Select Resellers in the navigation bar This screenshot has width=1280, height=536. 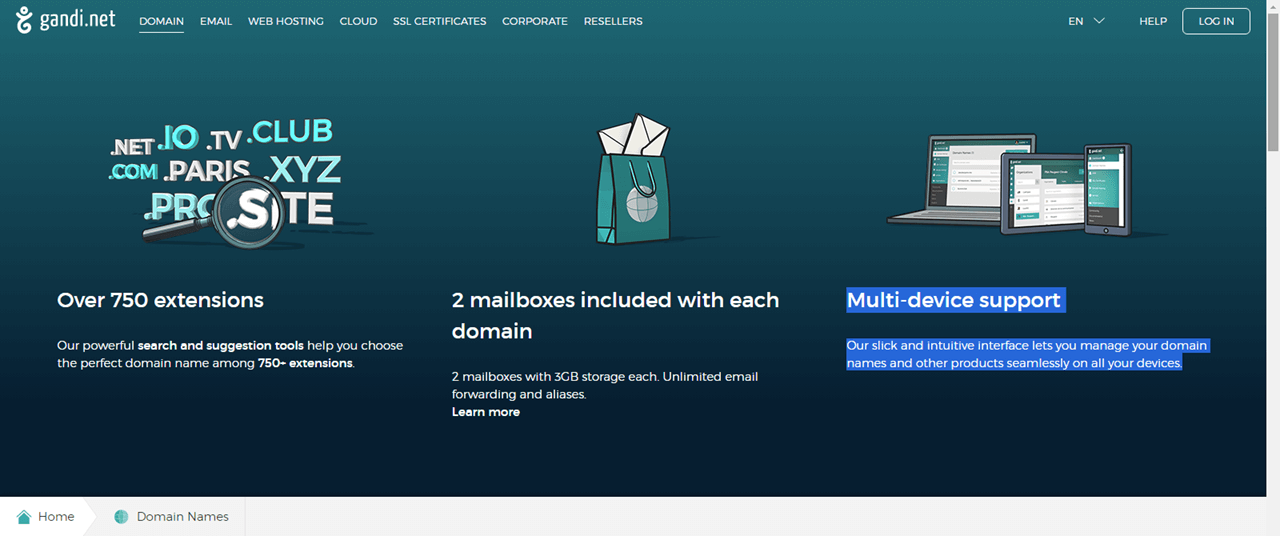click(x=613, y=21)
